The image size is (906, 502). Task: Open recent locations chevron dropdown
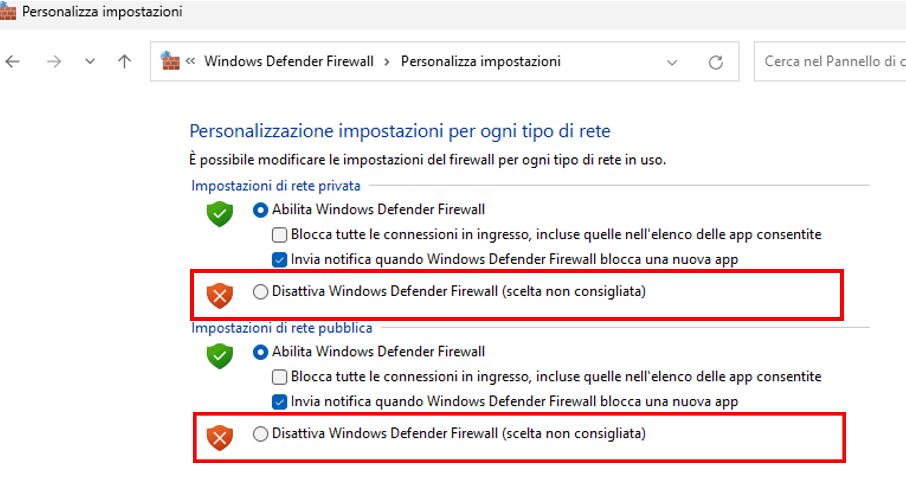[x=90, y=61]
